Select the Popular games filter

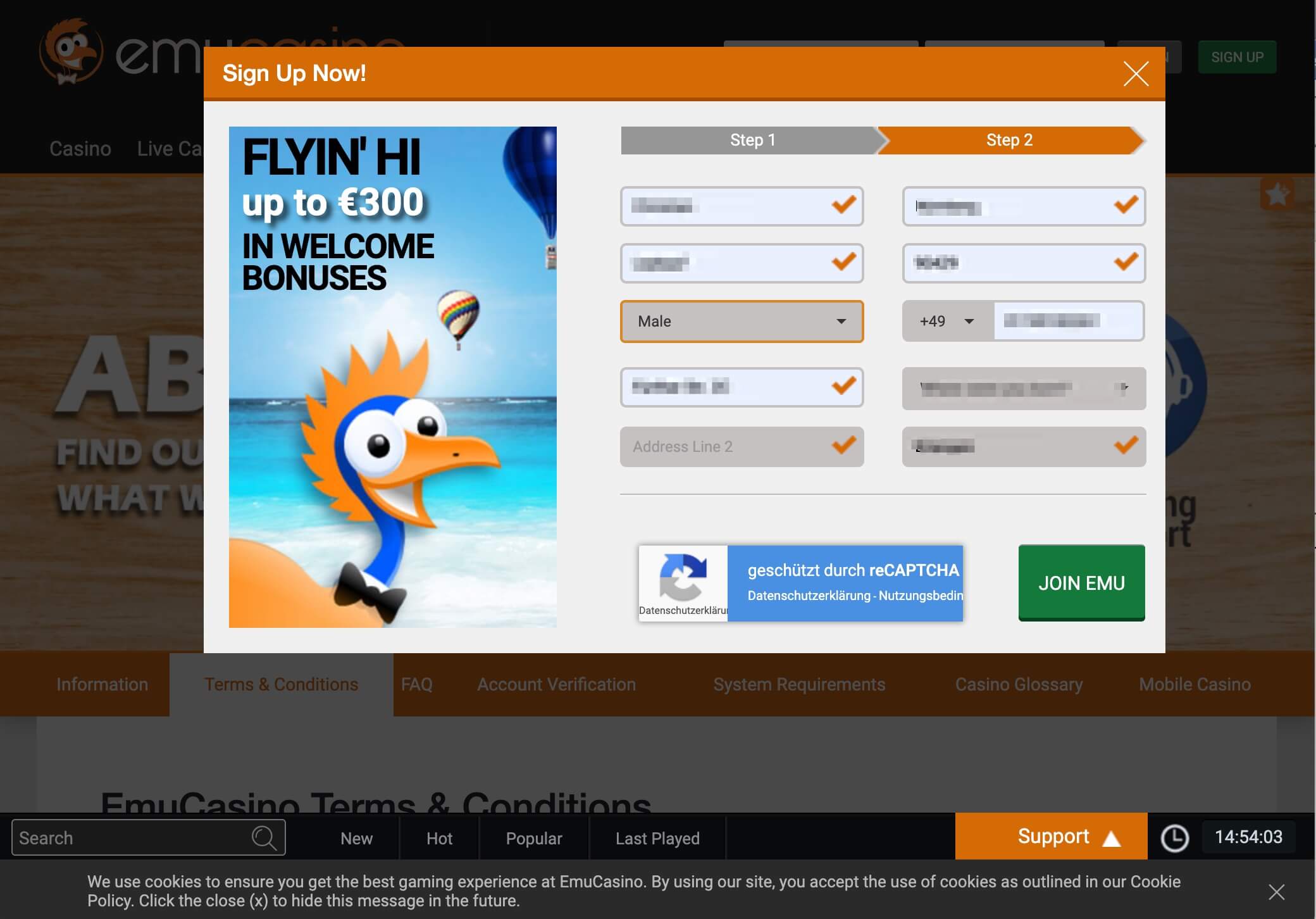pyautogui.click(x=534, y=838)
